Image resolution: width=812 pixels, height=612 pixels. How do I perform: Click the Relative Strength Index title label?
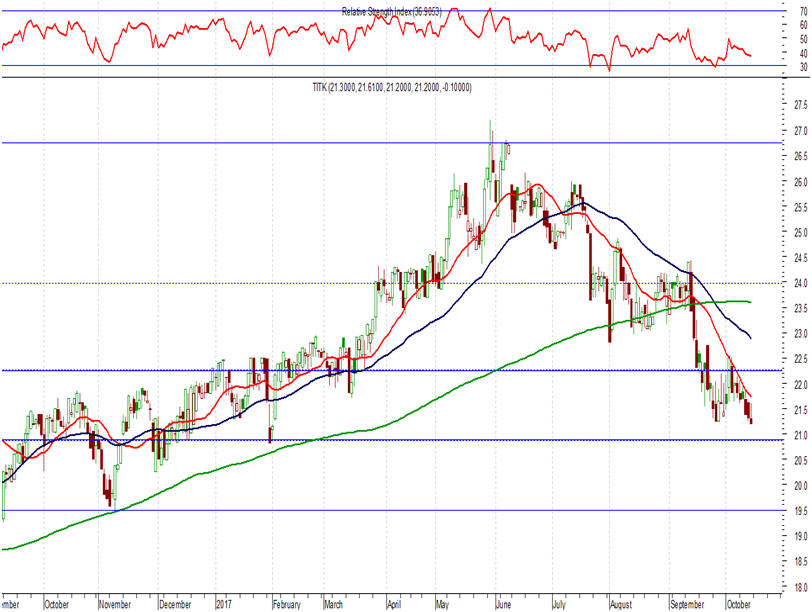[392, 11]
